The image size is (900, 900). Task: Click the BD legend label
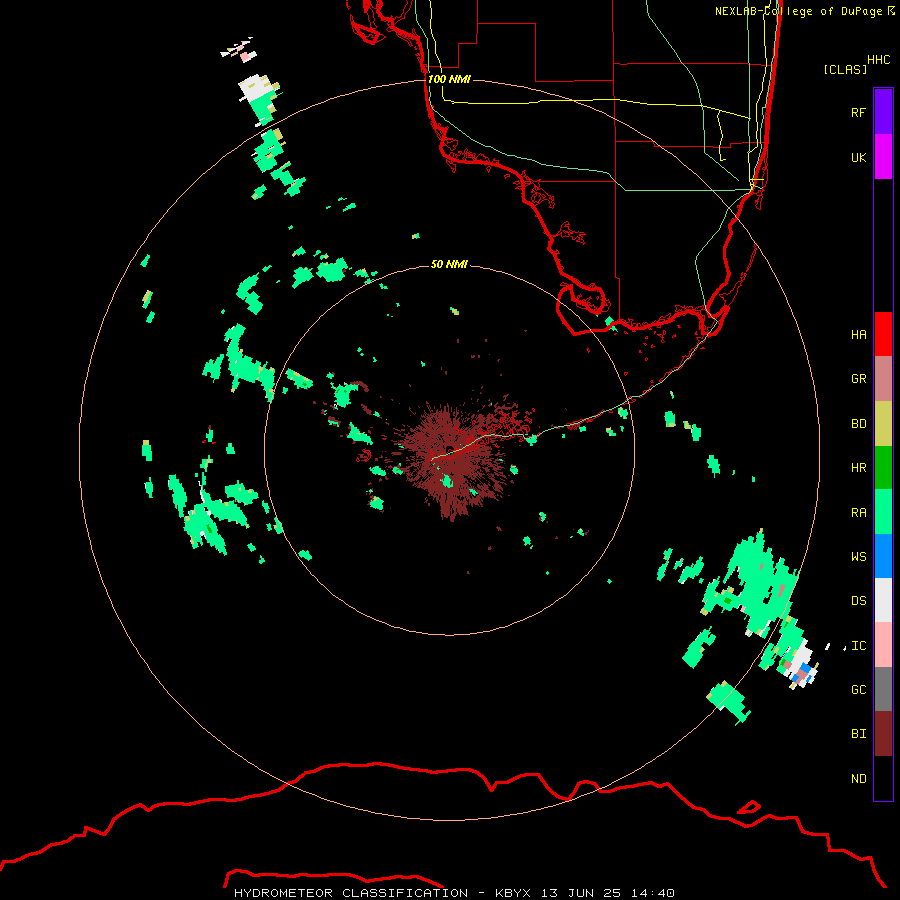click(858, 424)
